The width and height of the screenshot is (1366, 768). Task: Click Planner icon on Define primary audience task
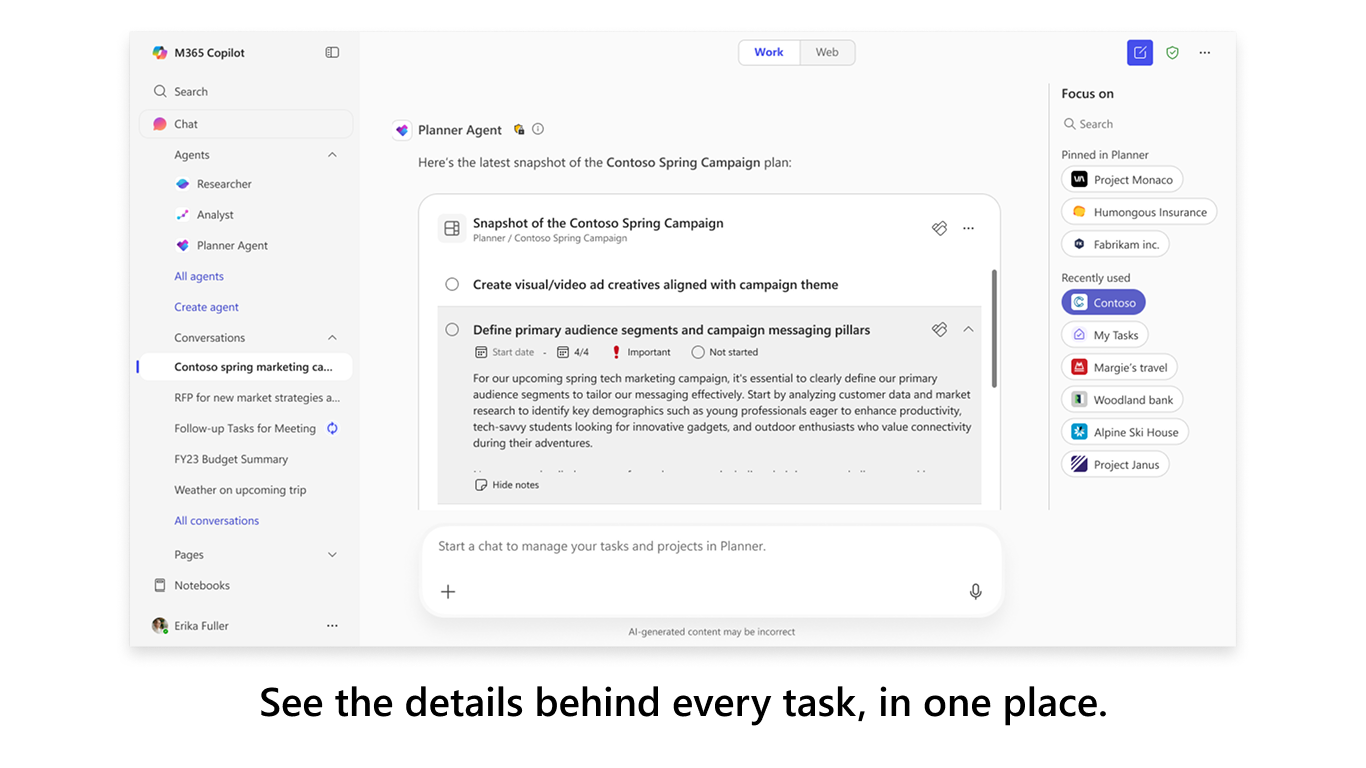pyautogui.click(x=939, y=330)
